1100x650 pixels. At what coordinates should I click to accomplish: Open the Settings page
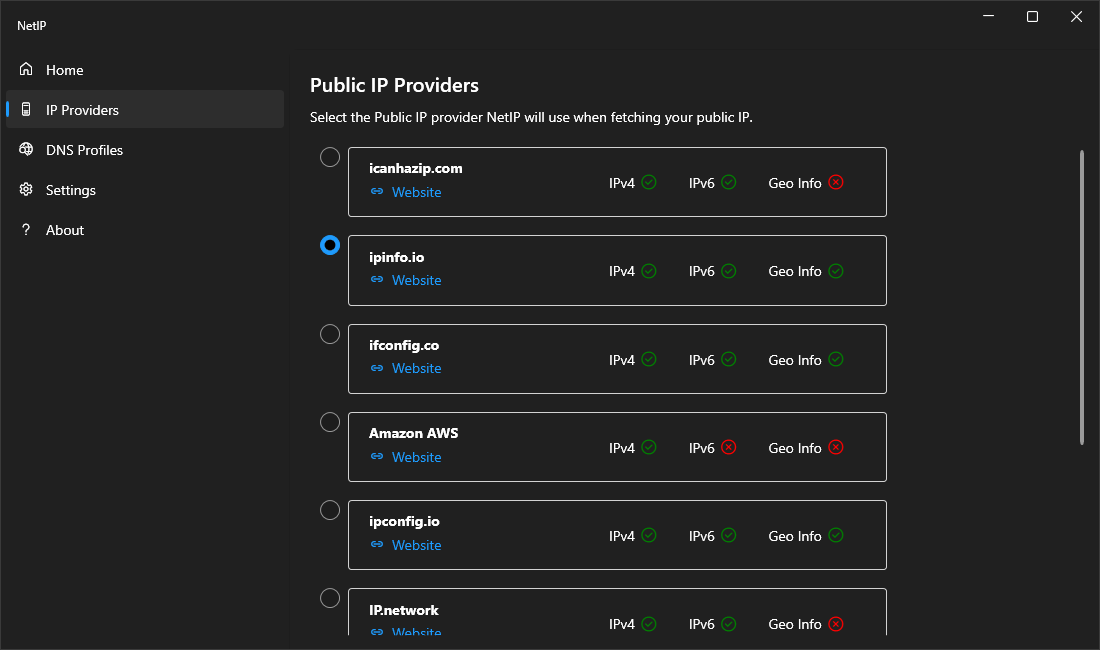(x=145, y=189)
